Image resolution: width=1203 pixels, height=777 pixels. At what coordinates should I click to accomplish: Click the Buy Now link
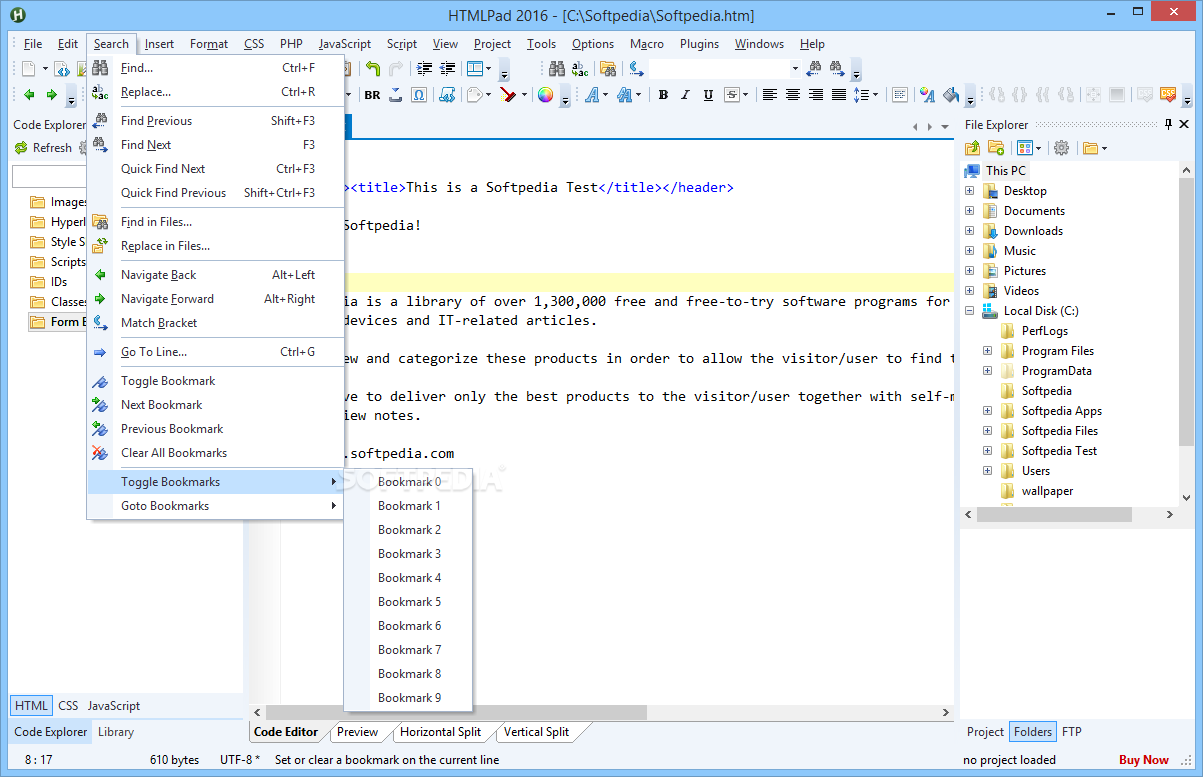click(x=1144, y=760)
